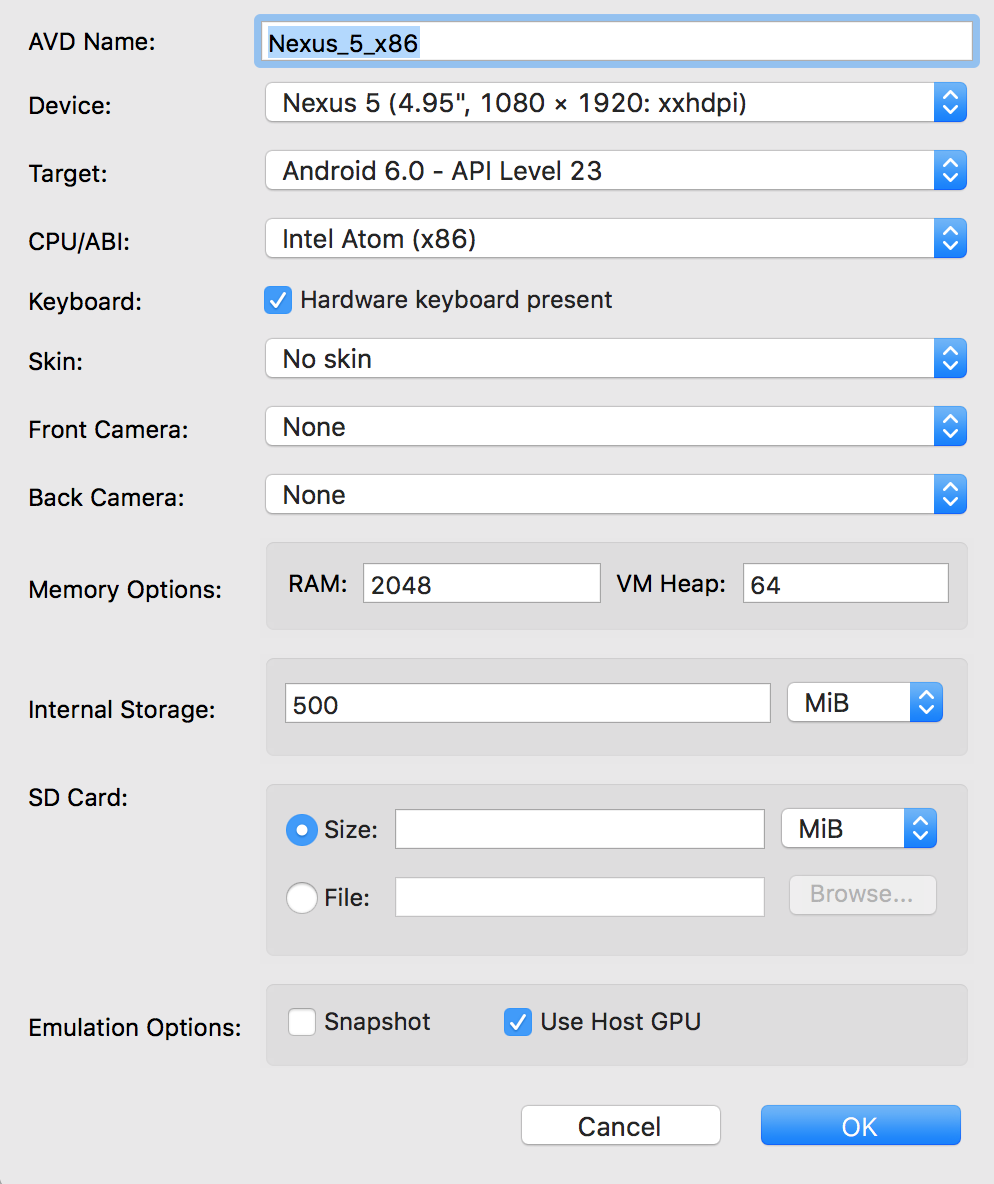Click the Internal Storage value field
Image resolution: width=994 pixels, height=1184 pixels.
point(527,704)
